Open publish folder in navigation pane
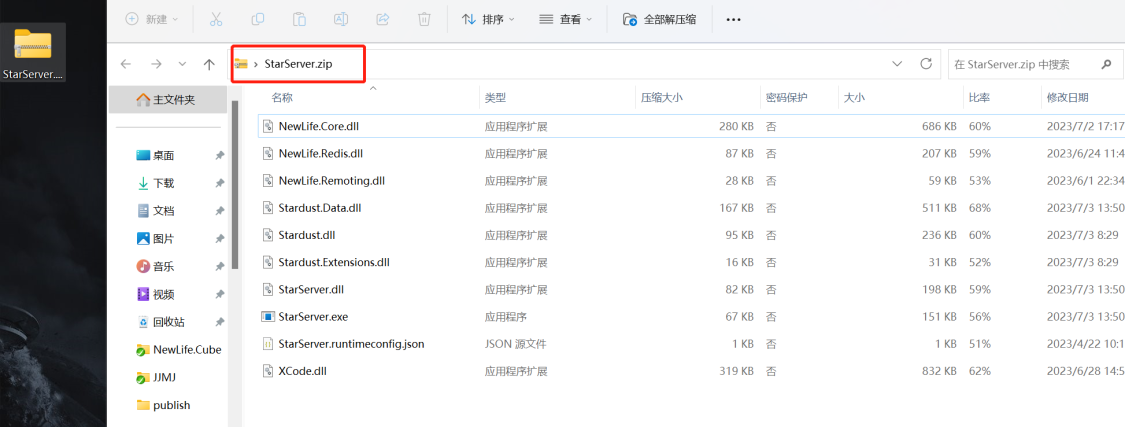1125x427 pixels. (164, 405)
